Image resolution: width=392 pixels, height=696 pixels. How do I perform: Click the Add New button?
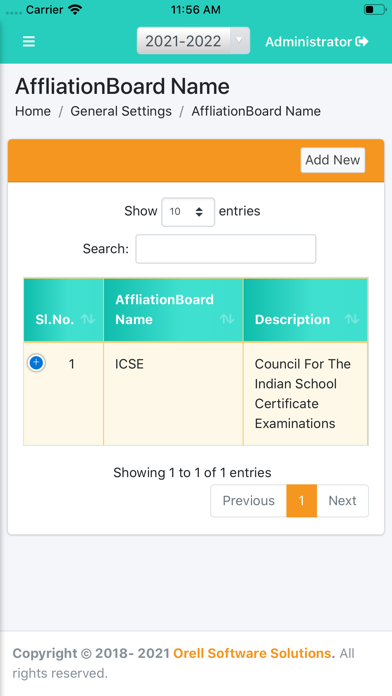coord(333,160)
